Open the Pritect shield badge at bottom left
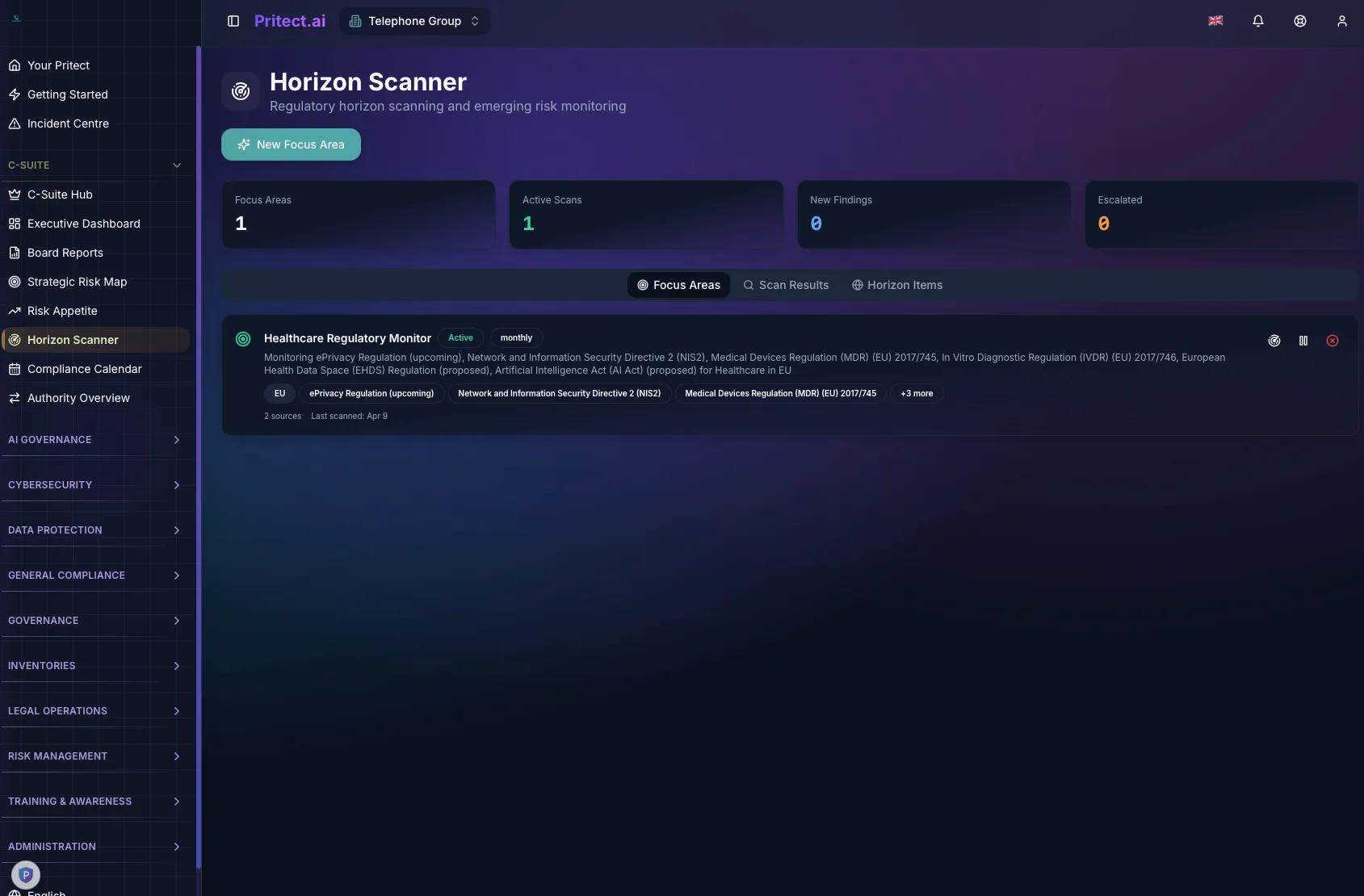Image resolution: width=1364 pixels, height=896 pixels. click(x=26, y=874)
